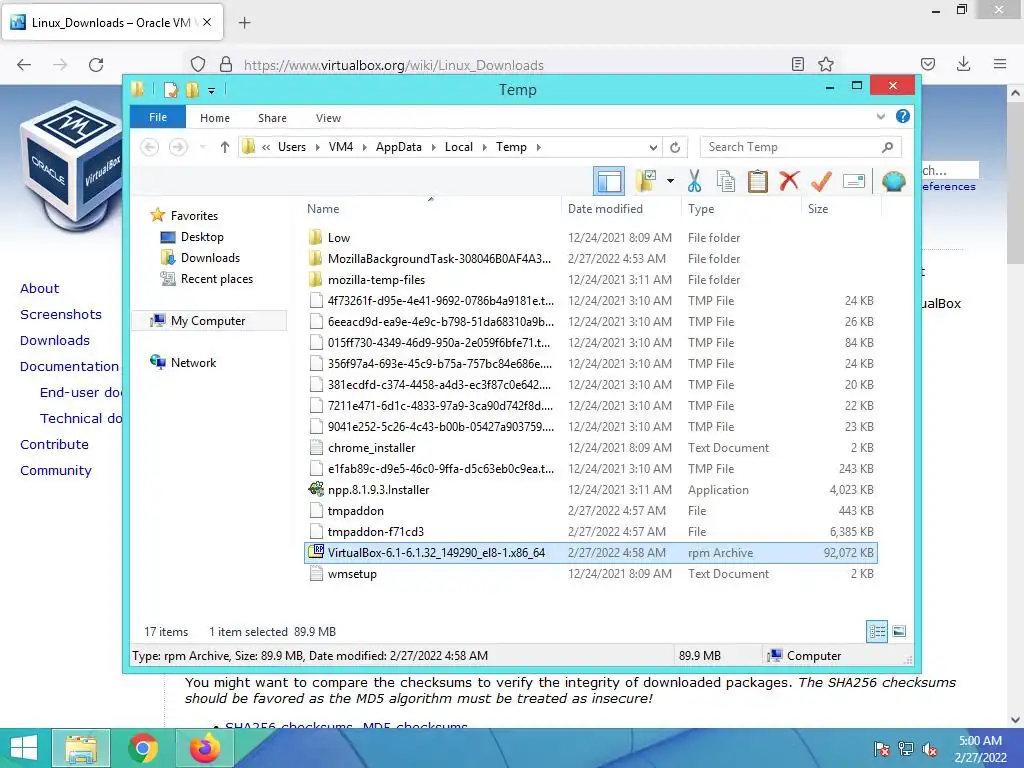
Task: Click the Copy icon in Explorer toolbar
Action: tap(726, 181)
